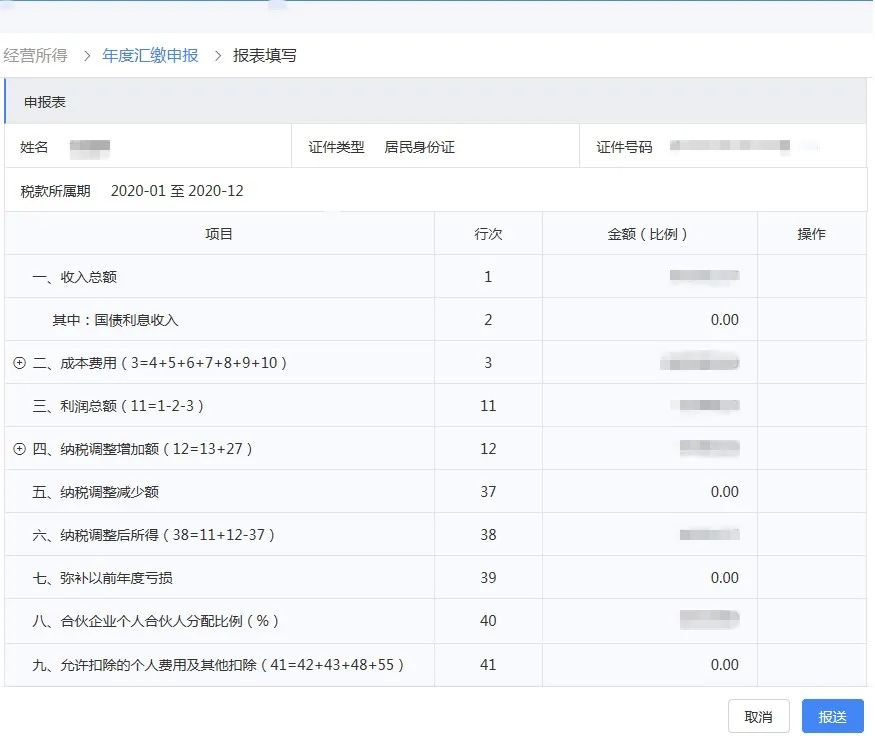Click the 申报表 section header

[x=45, y=102]
